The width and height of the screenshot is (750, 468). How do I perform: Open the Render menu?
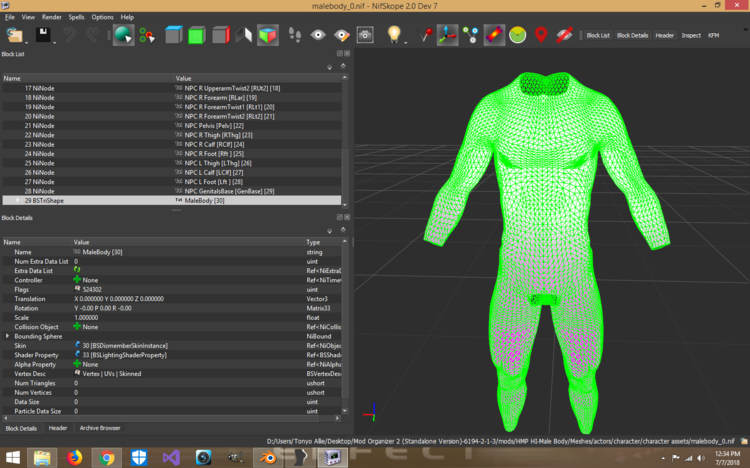coord(52,17)
